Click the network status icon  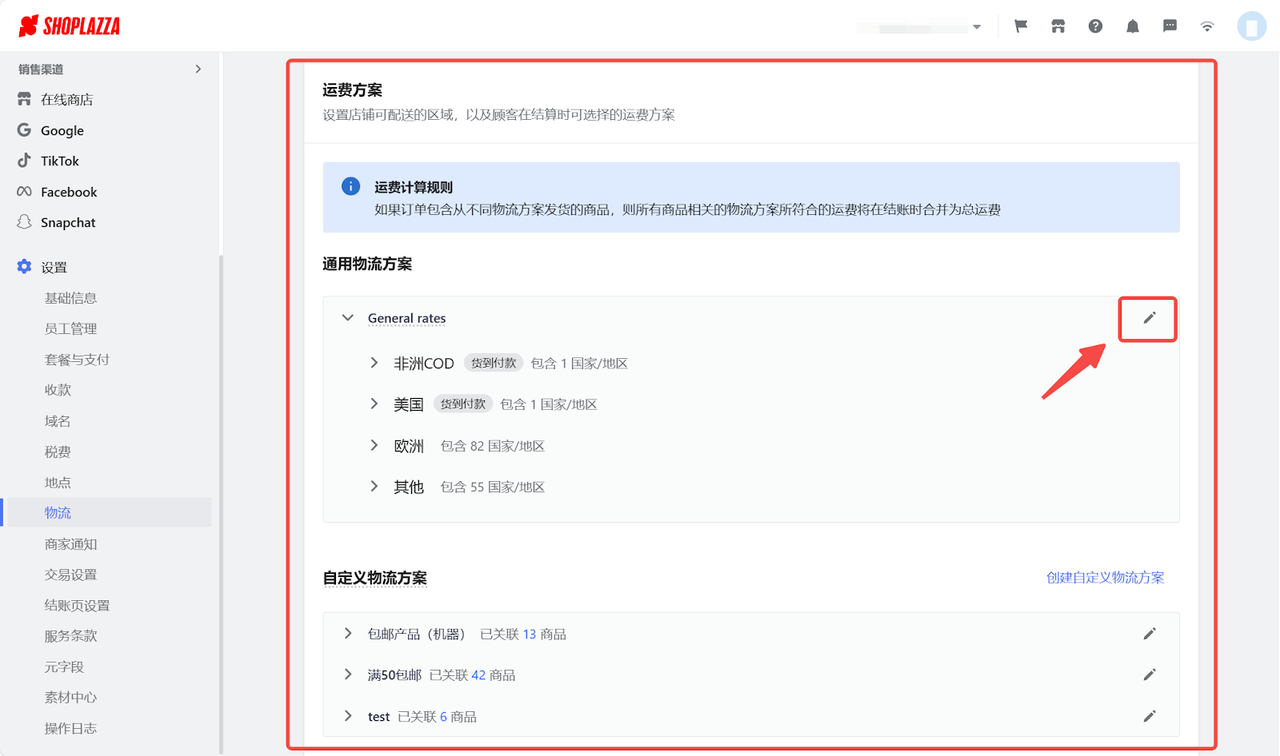[1206, 26]
